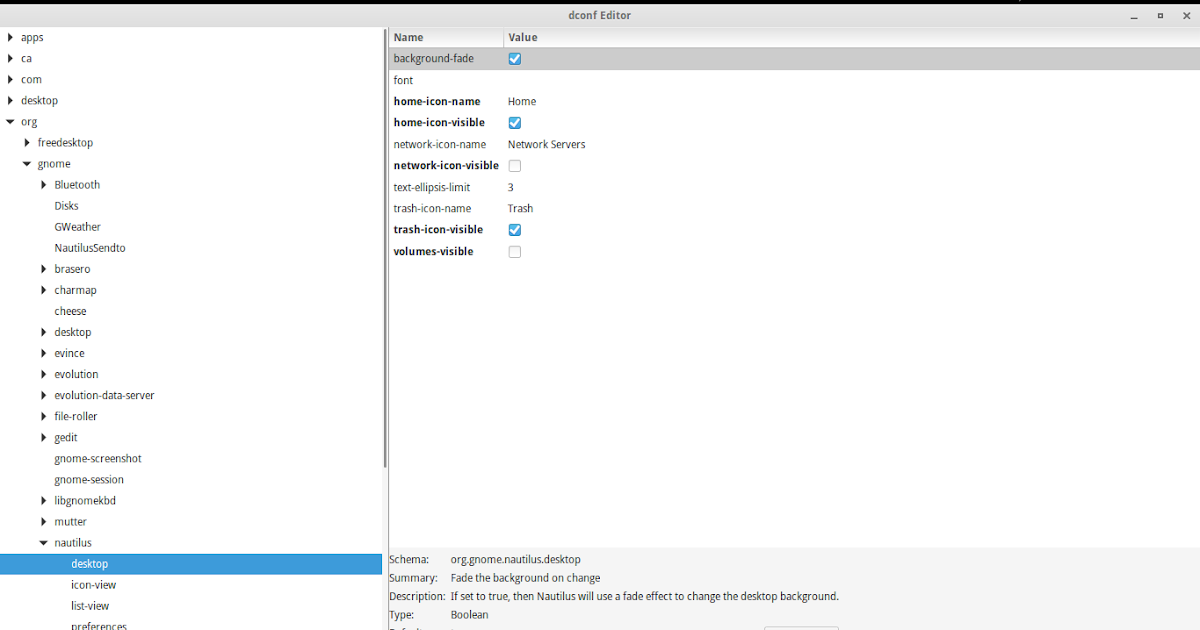Toggle the trash-icon-visible checkbox

515,230
